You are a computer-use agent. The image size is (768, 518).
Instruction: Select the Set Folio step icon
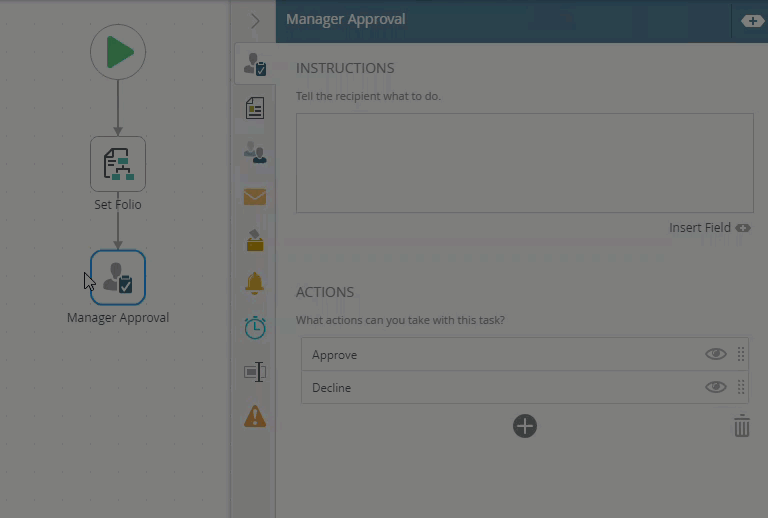click(x=118, y=164)
